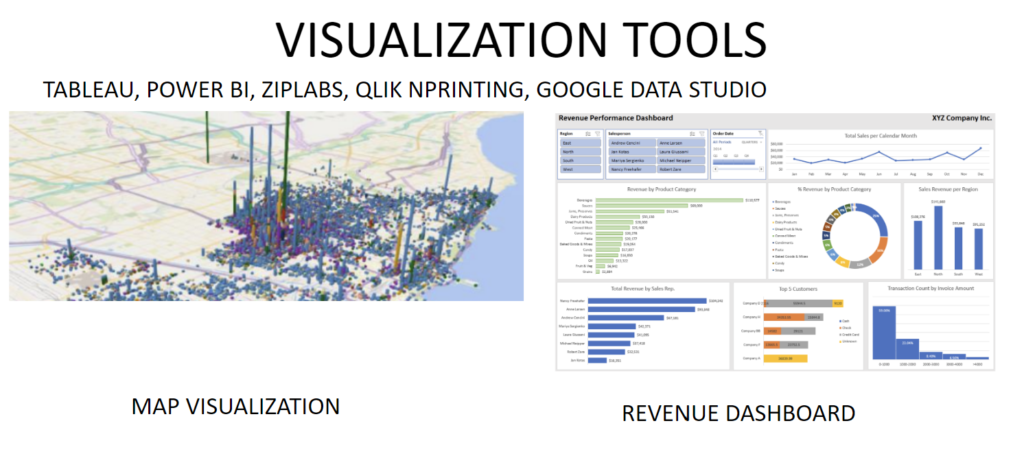
Task: Click the Order Date timeline period bar
Action: [734, 162]
